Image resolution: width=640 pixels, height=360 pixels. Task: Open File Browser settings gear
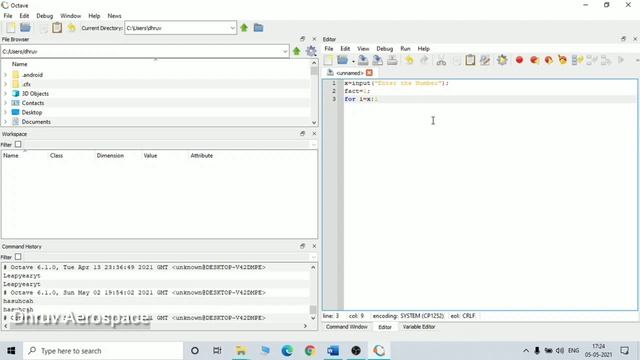pos(311,51)
